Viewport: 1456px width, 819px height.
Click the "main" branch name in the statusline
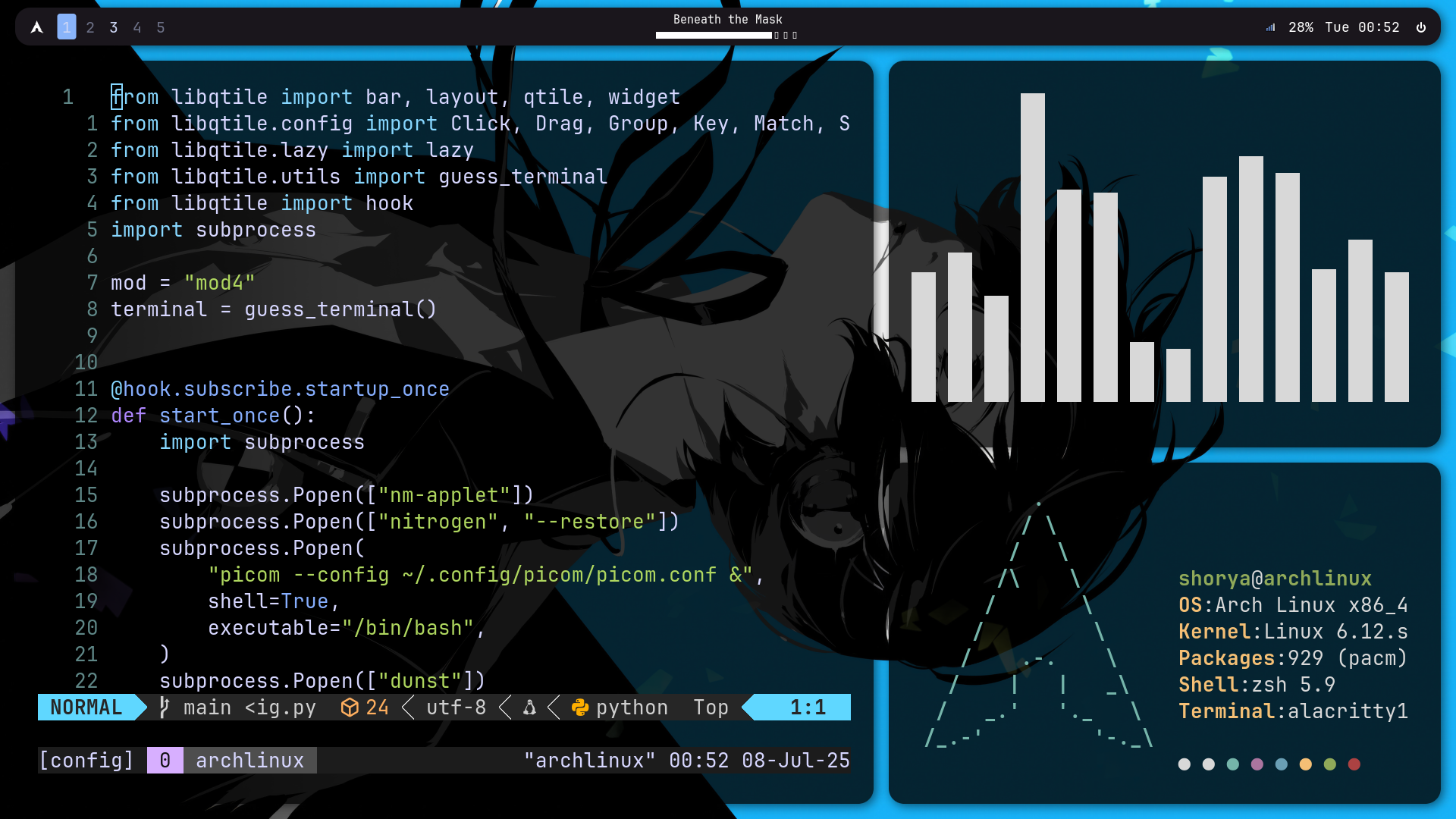pos(207,708)
